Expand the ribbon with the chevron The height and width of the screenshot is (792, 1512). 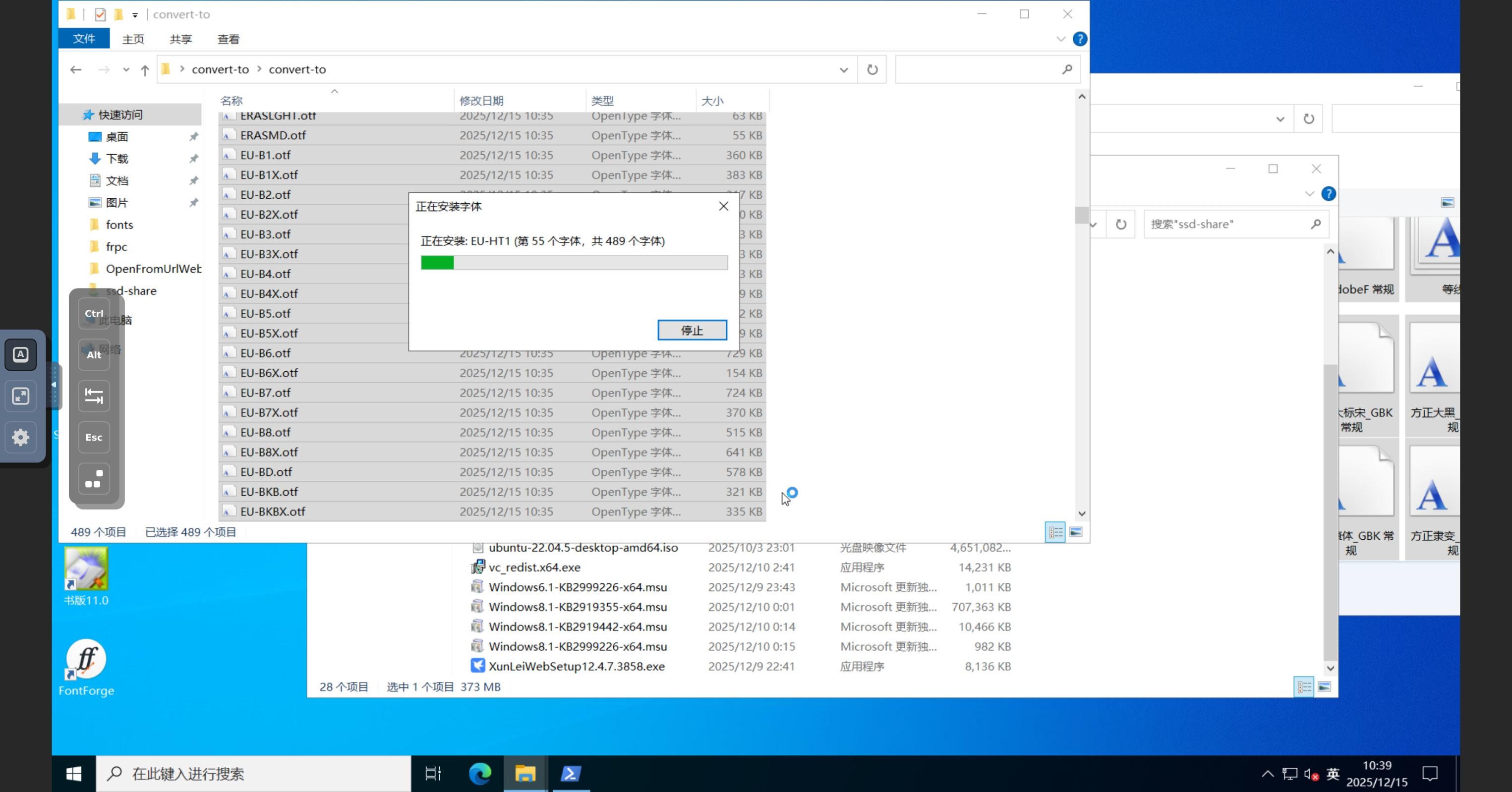1060,39
